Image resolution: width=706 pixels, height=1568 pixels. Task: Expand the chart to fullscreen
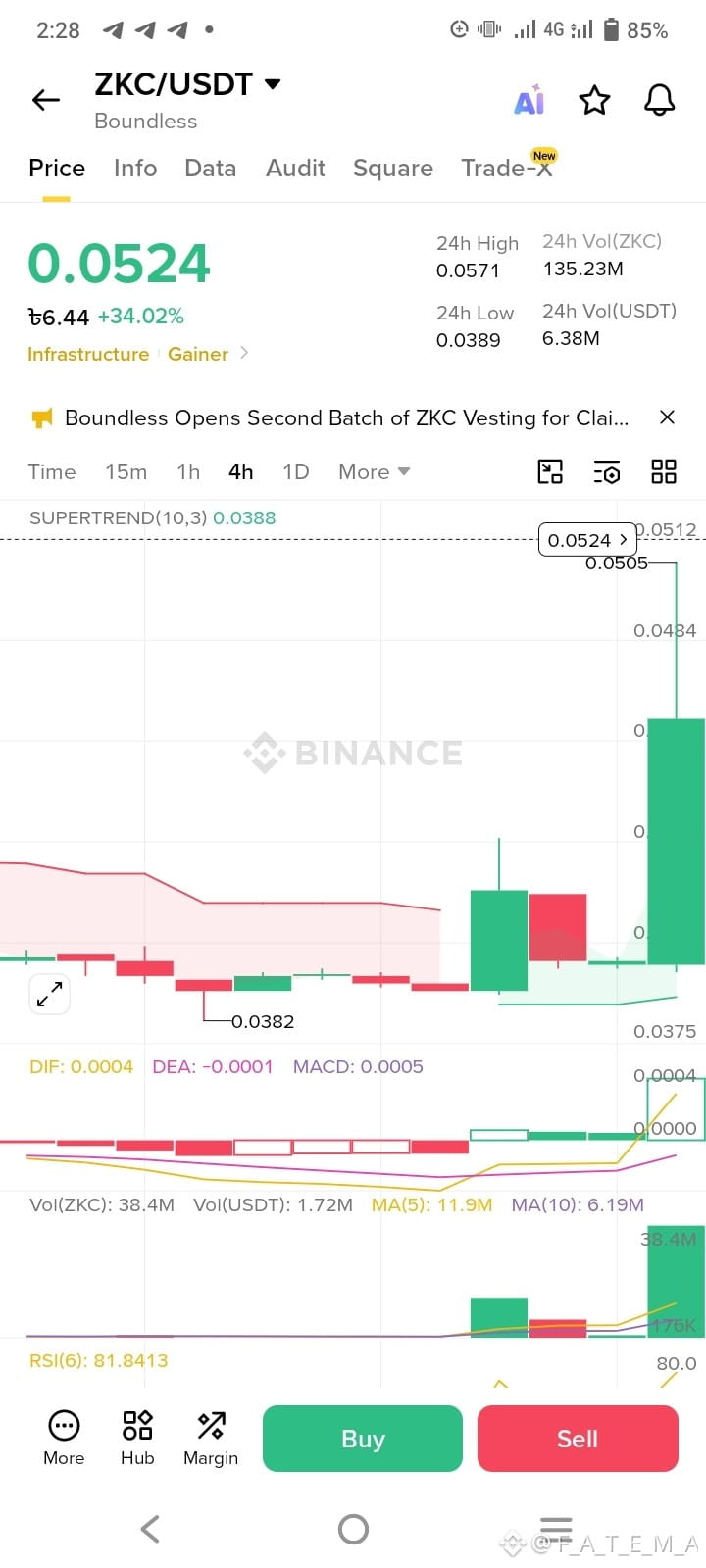point(49,994)
